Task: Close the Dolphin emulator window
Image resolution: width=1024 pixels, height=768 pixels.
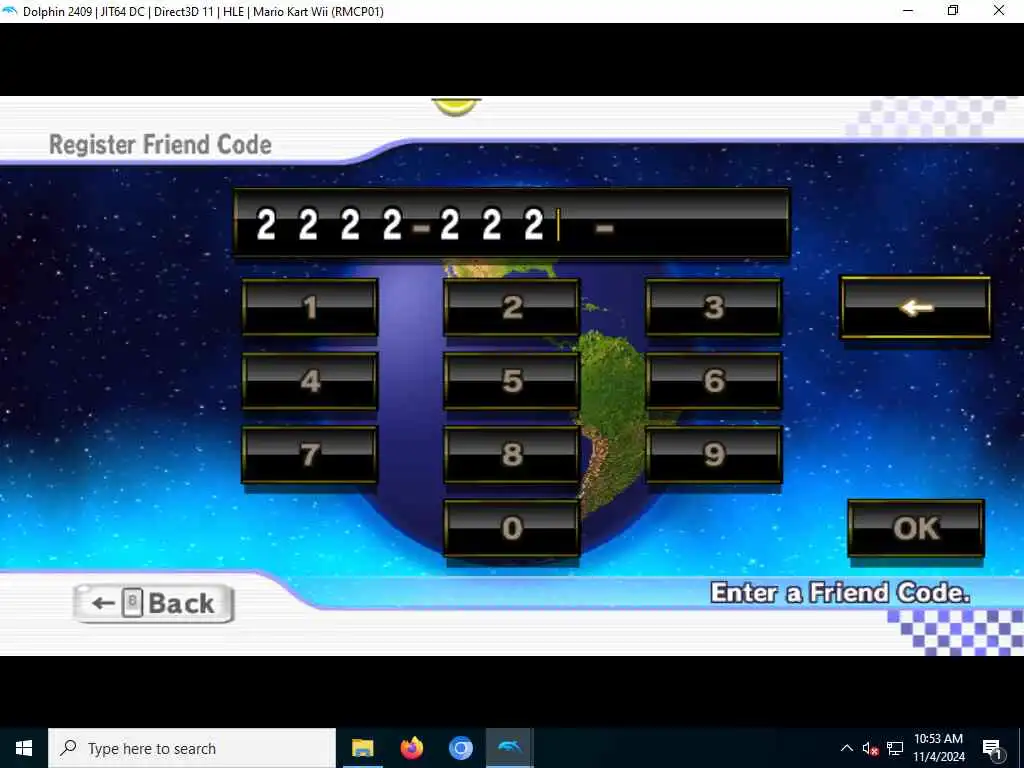Action: click(x=999, y=11)
